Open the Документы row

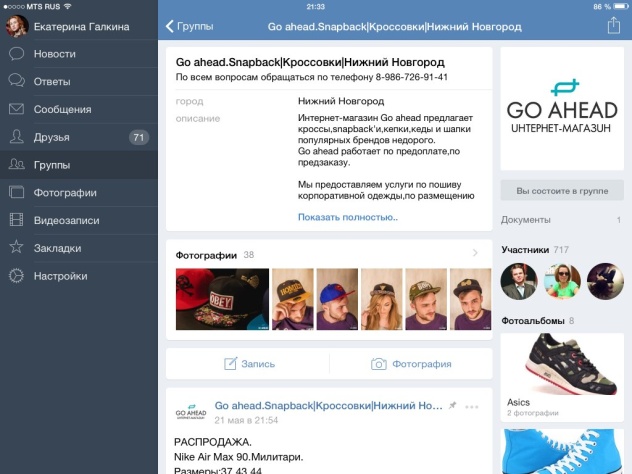point(562,220)
